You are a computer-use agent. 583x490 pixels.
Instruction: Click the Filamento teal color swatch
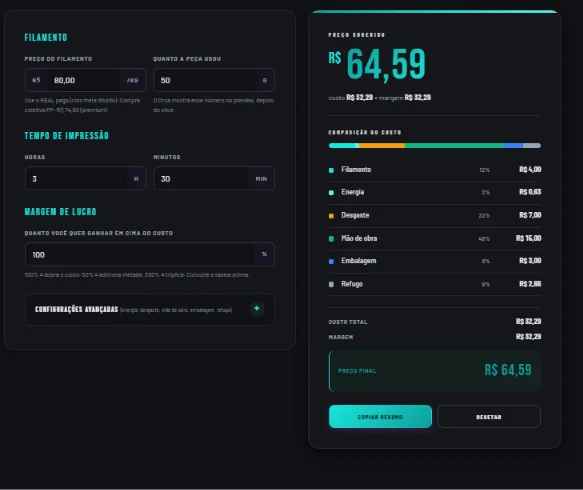click(x=331, y=170)
